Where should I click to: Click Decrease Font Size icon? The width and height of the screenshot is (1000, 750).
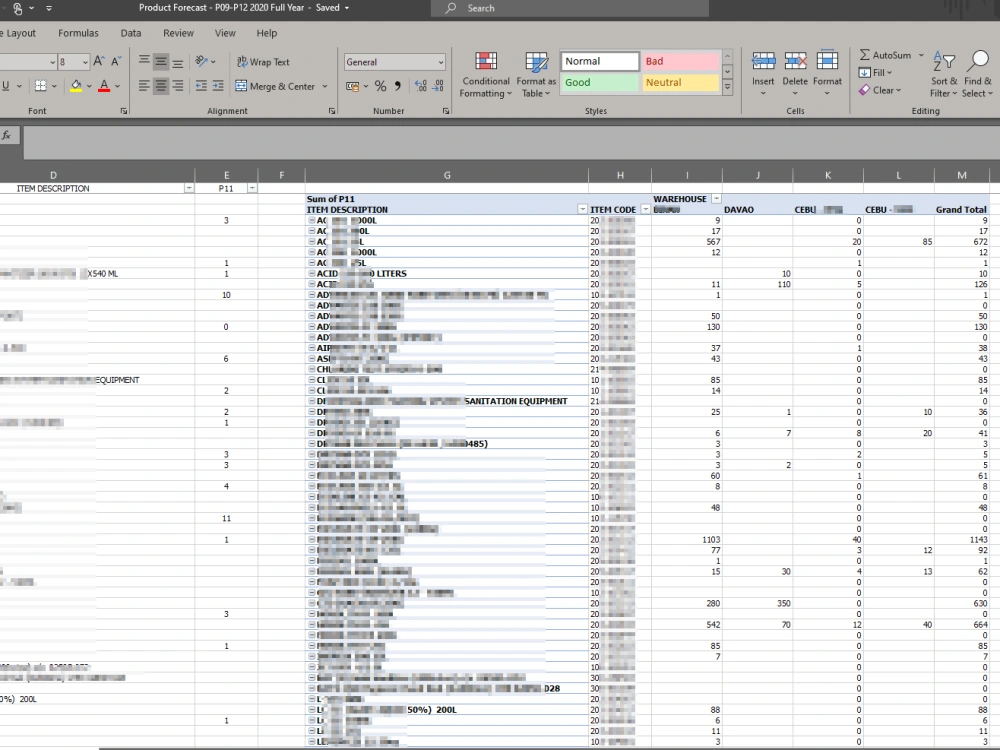(116, 61)
